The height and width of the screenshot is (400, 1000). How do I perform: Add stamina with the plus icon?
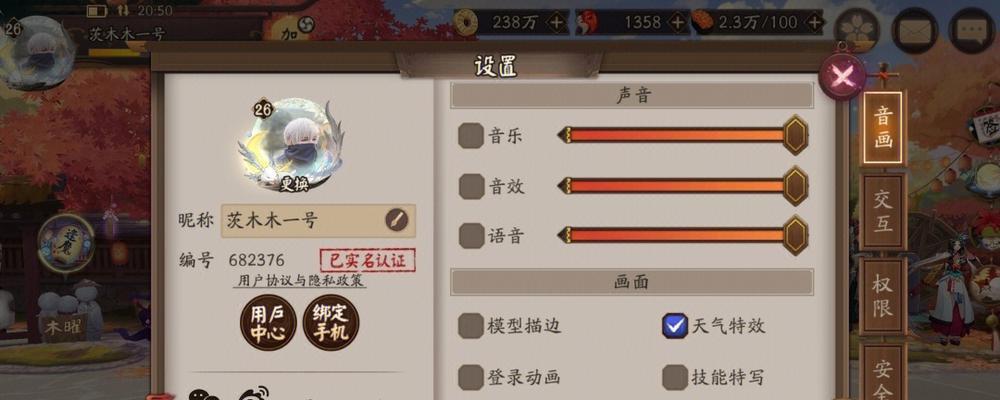814,23
